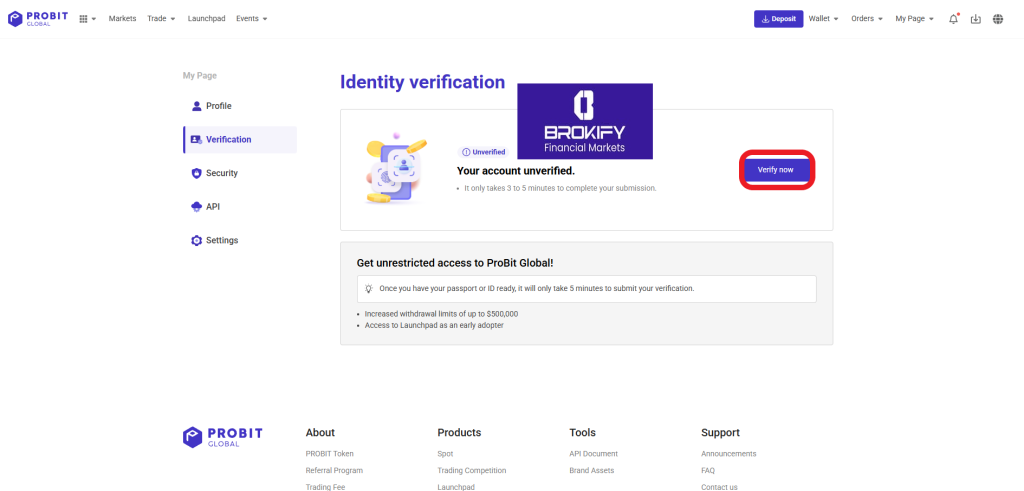The width and height of the screenshot is (1024, 491).
Task: Select the Verification sidebar tab
Action: click(x=228, y=140)
